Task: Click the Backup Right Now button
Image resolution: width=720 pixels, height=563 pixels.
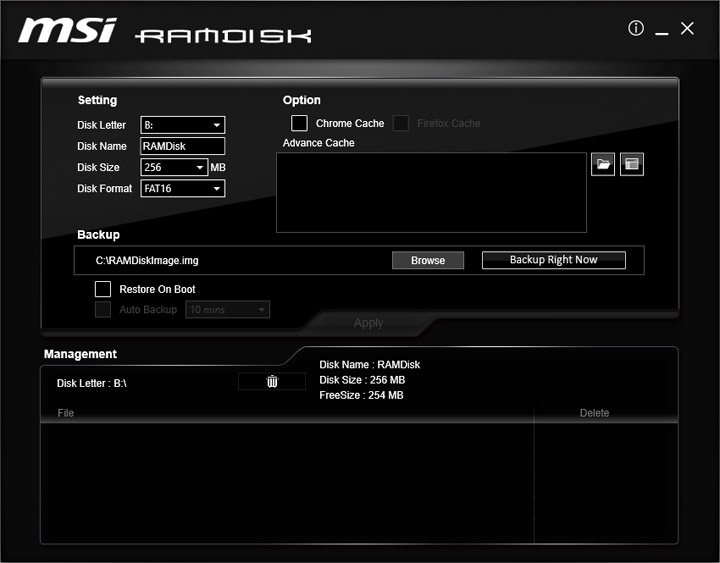Action: click(554, 260)
